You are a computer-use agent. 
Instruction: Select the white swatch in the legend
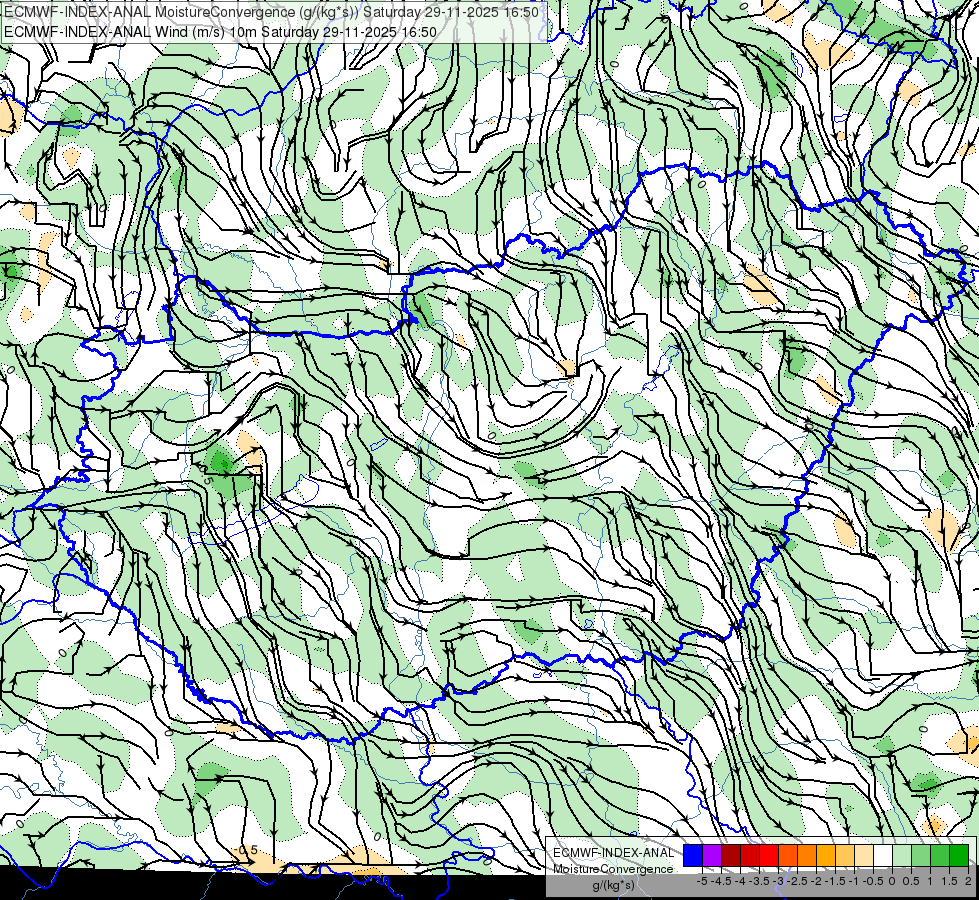point(883,856)
